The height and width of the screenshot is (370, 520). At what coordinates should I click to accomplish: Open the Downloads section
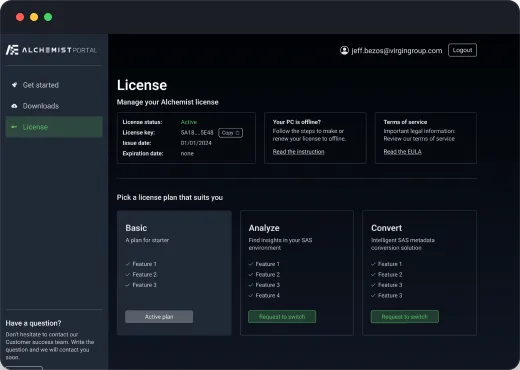[x=54, y=106]
